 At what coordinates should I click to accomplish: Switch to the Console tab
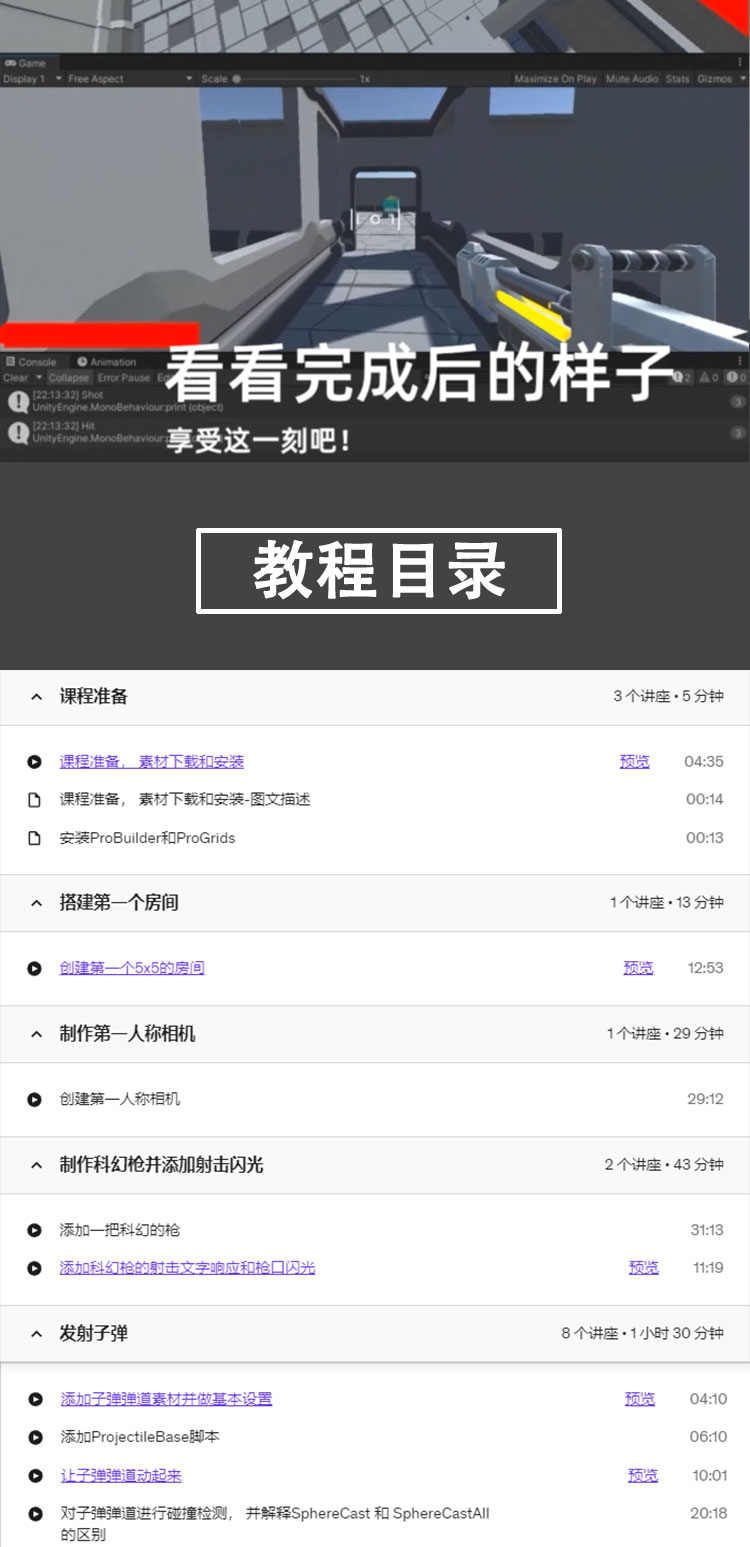tap(31, 362)
